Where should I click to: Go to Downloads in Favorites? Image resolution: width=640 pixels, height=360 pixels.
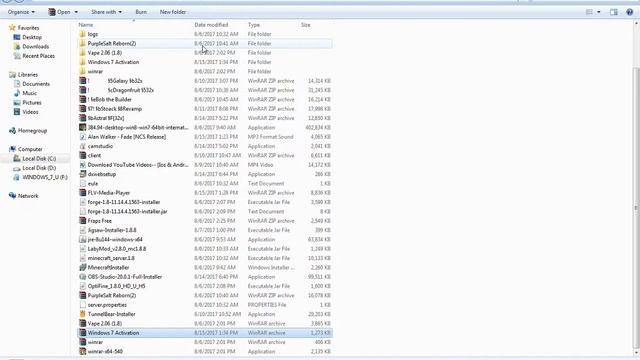point(36,47)
